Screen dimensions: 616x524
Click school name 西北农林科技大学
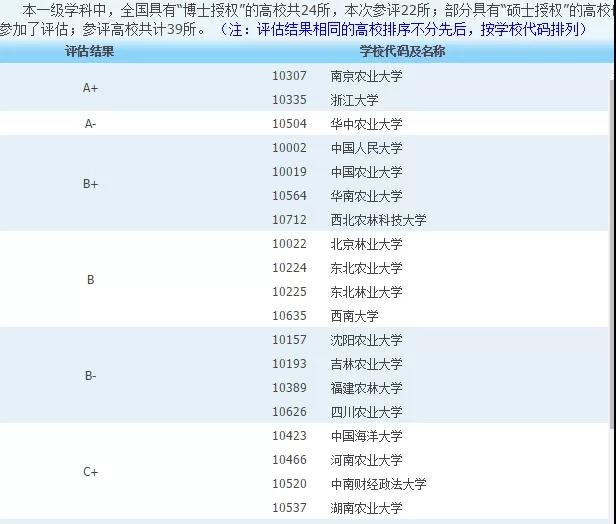378,220
